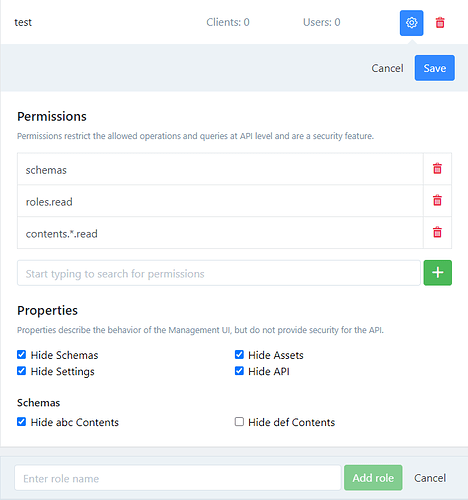The image size is (468, 500).
Task: Delete the contents.*.read permission
Action: [437, 232]
